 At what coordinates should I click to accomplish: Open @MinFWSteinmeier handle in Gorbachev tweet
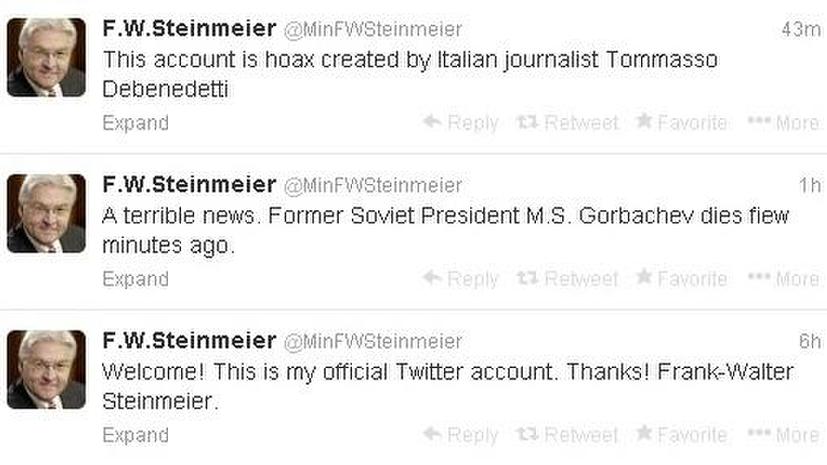373,186
